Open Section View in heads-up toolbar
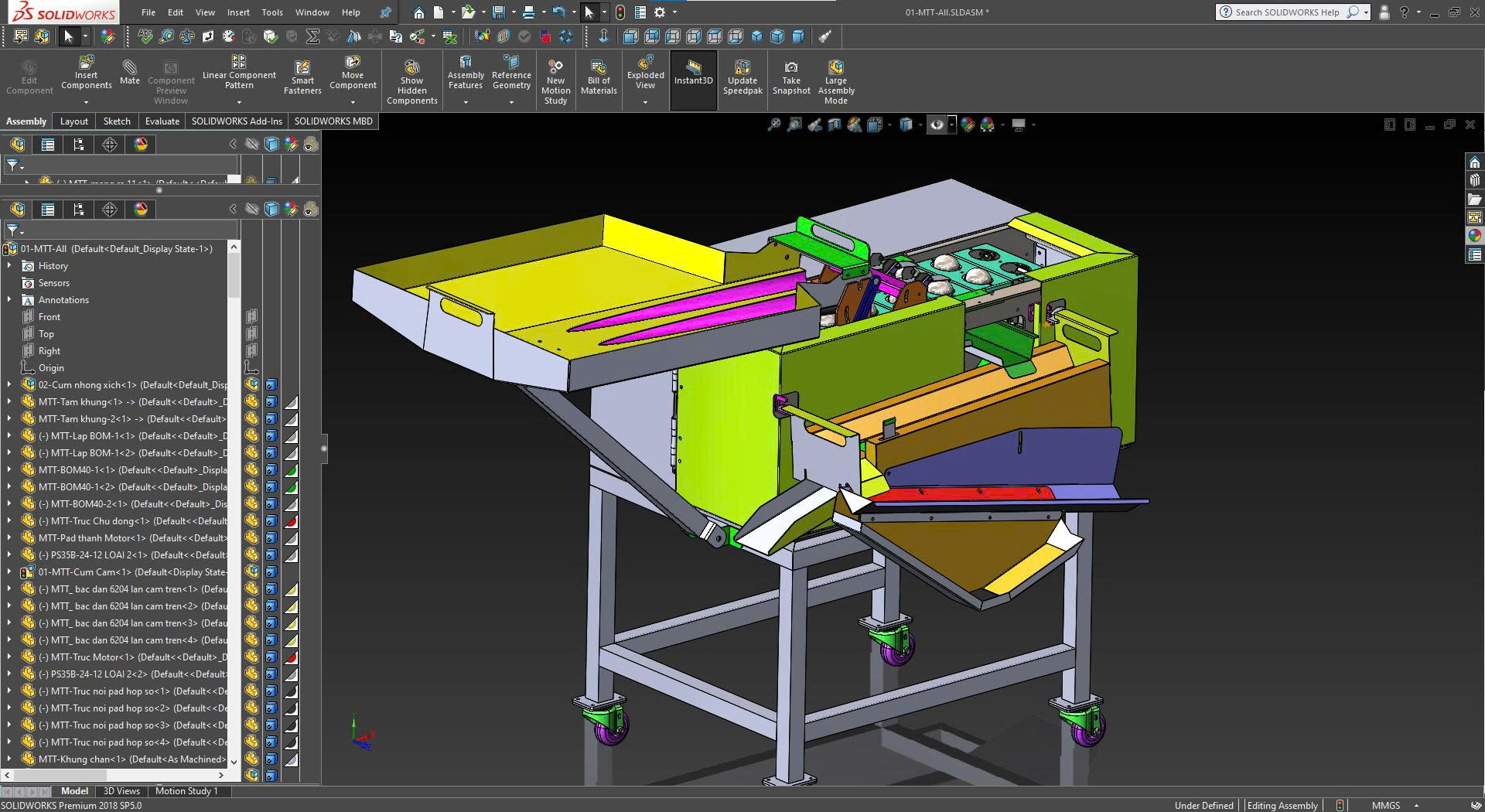 tap(835, 125)
